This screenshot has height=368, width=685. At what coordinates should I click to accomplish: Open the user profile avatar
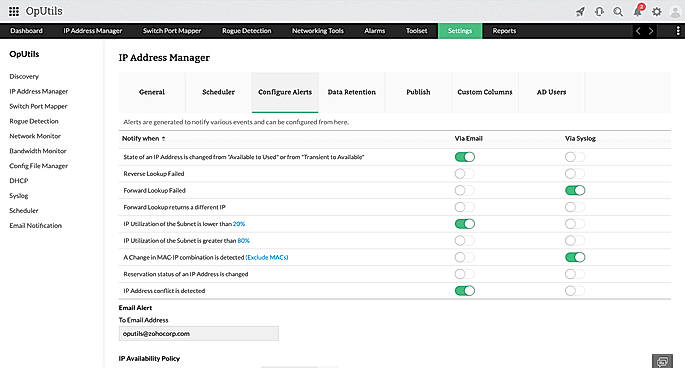(x=675, y=12)
